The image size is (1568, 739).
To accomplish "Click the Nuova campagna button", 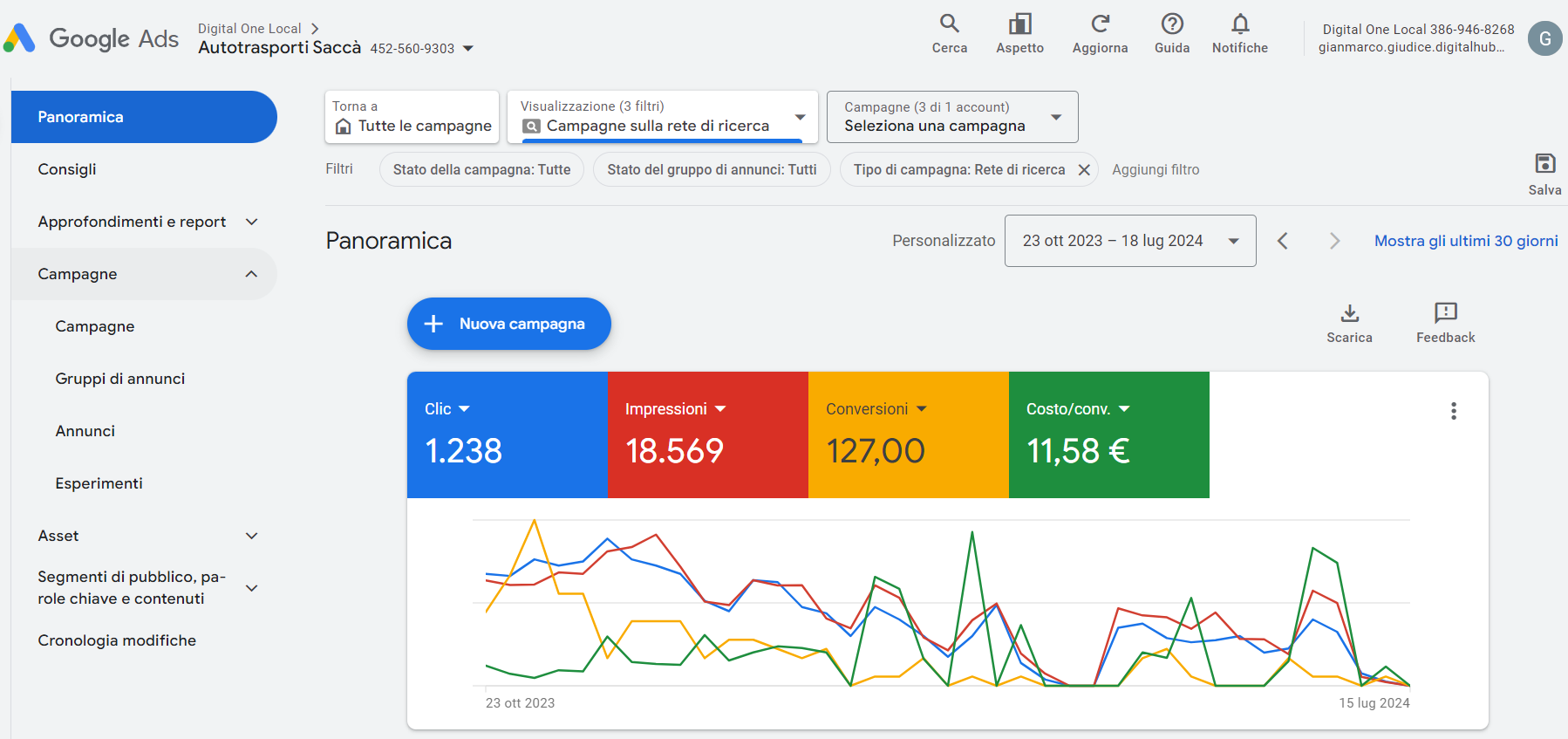I will (x=508, y=324).
